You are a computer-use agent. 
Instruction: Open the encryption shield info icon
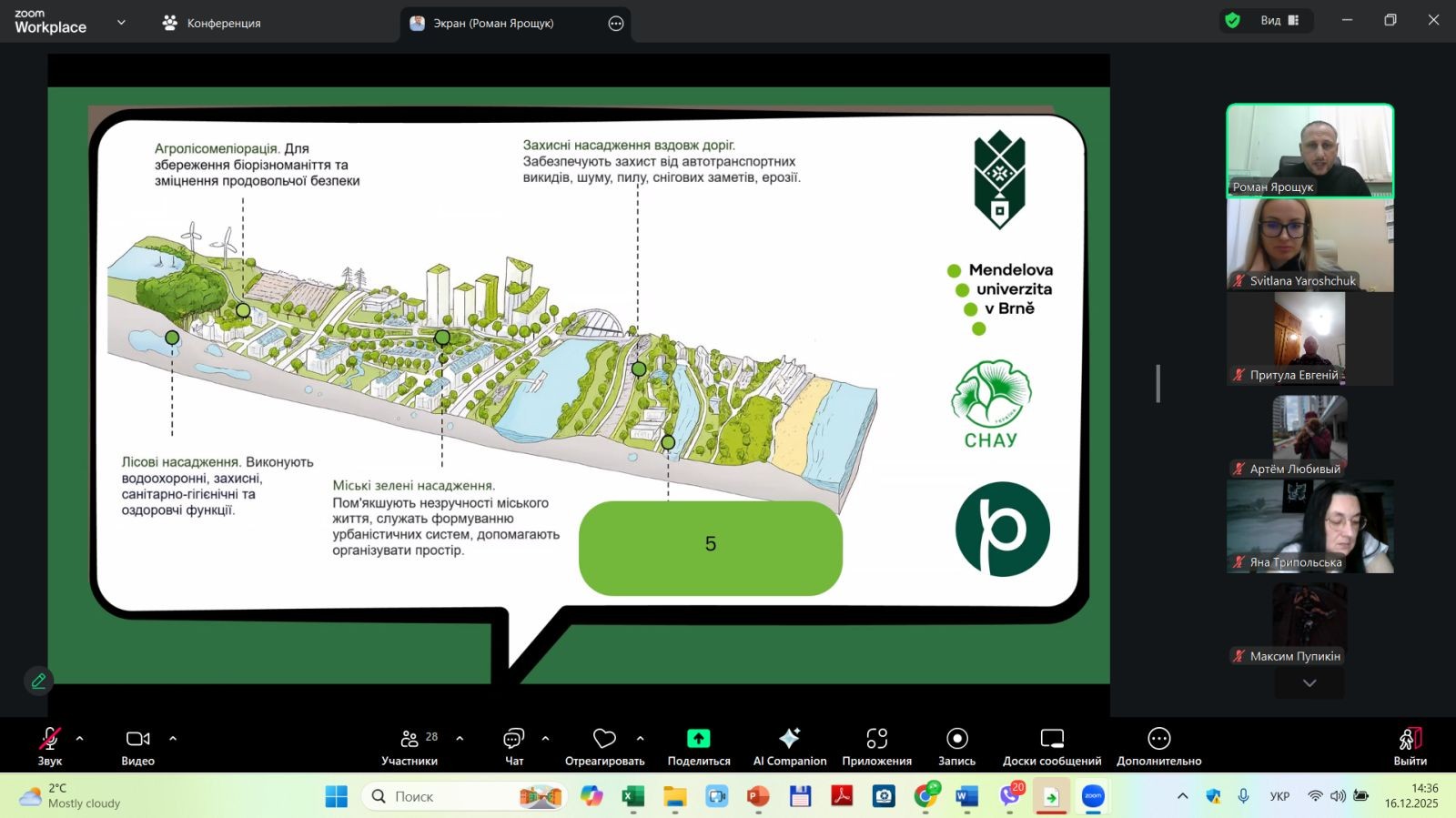click(x=1233, y=21)
